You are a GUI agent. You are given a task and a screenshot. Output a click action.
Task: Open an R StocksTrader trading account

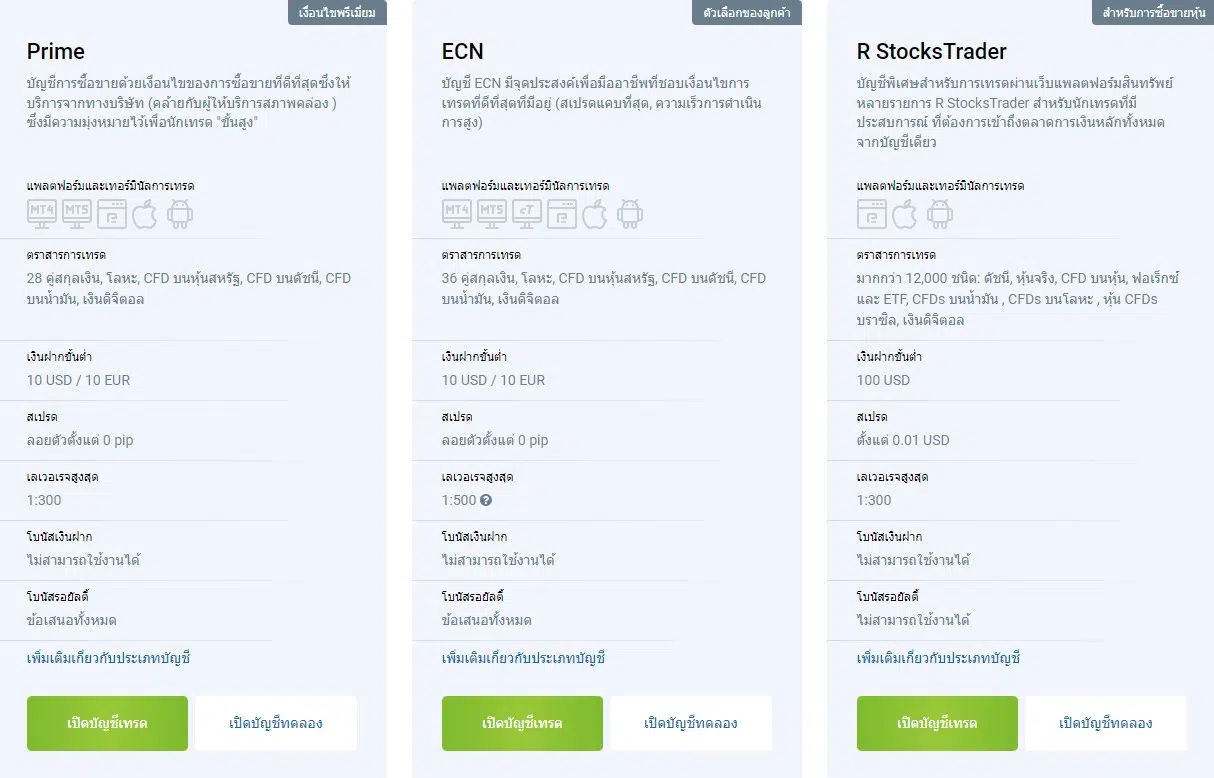pos(937,723)
